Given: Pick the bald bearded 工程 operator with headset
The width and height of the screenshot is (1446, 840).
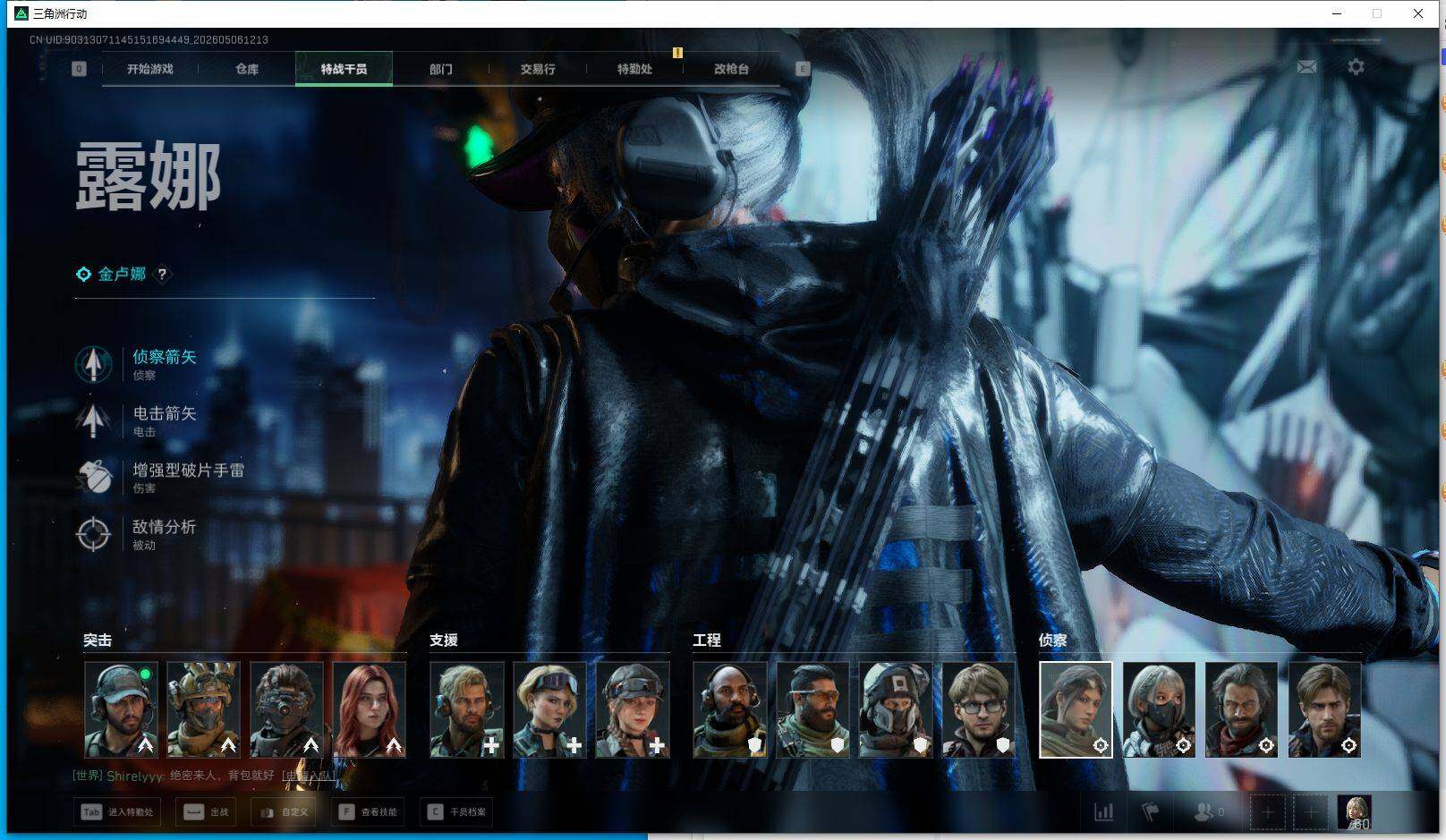Looking at the screenshot, I should (730, 709).
